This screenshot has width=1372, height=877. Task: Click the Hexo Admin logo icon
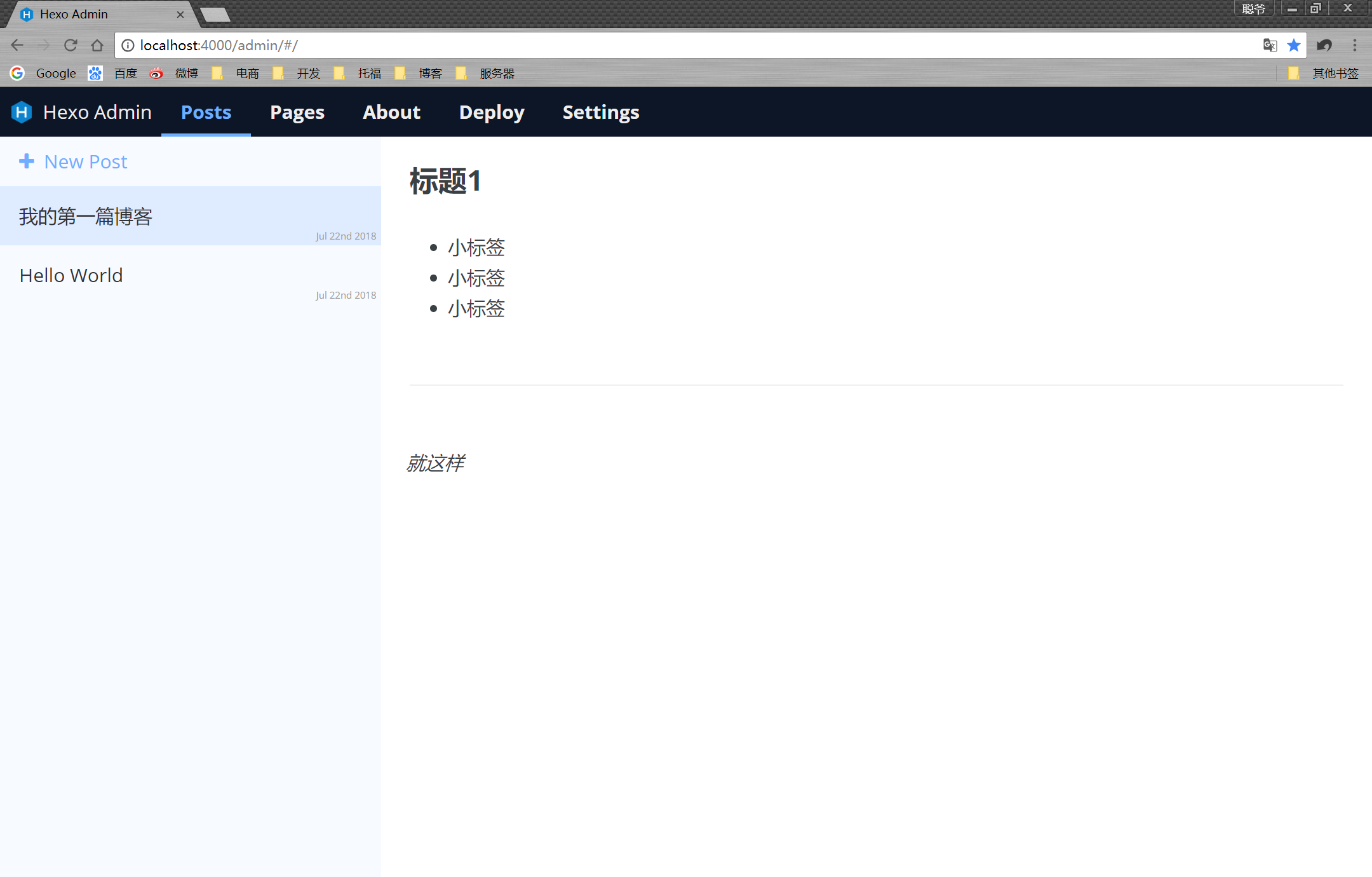(22, 112)
